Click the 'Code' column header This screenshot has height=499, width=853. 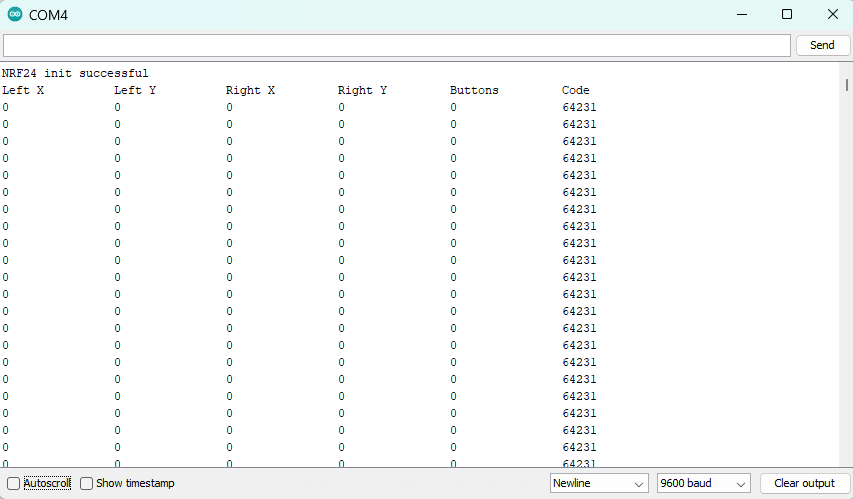pyautogui.click(x=576, y=90)
